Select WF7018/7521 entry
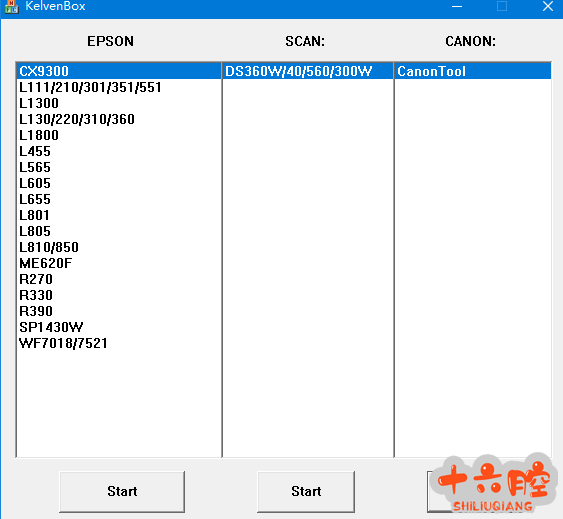Viewport: 563px width, 519px height. pyautogui.click(x=119, y=343)
